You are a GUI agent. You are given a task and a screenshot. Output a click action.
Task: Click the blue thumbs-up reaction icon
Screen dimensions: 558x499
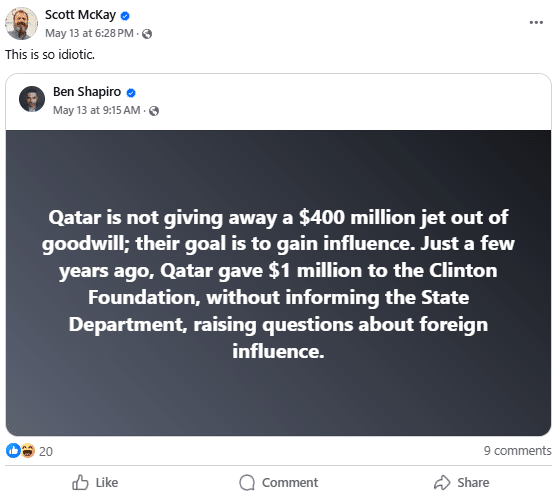point(13,451)
